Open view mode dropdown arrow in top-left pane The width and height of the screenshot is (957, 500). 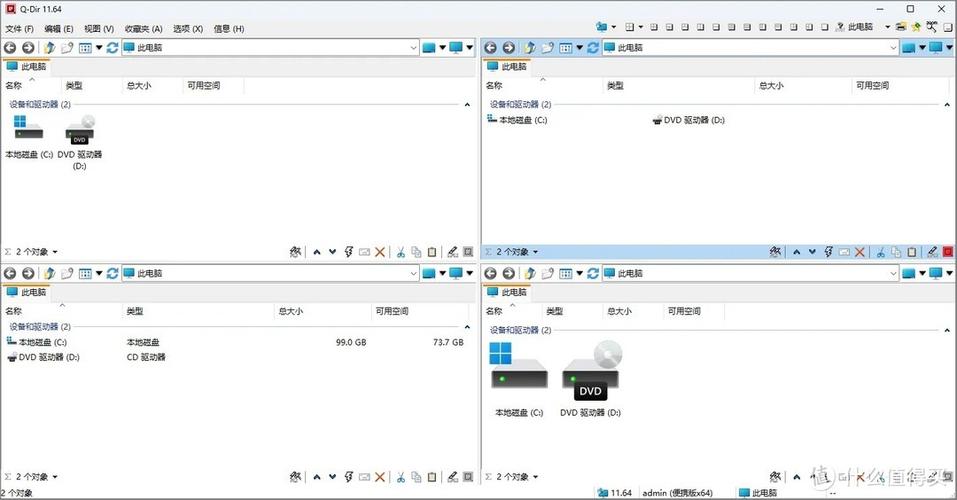(x=99, y=48)
